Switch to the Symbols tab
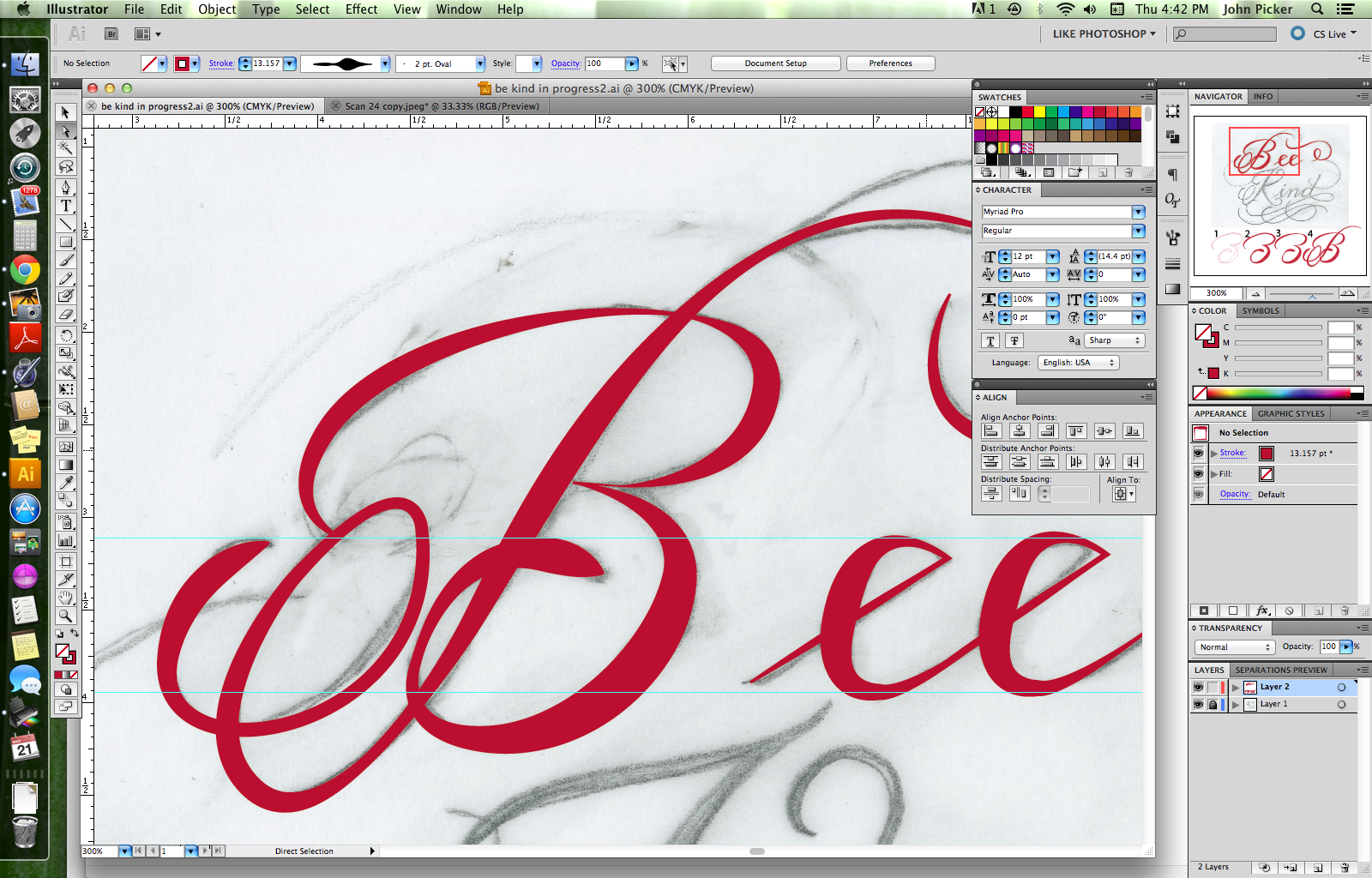The image size is (1372, 878). coord(1261,310)
